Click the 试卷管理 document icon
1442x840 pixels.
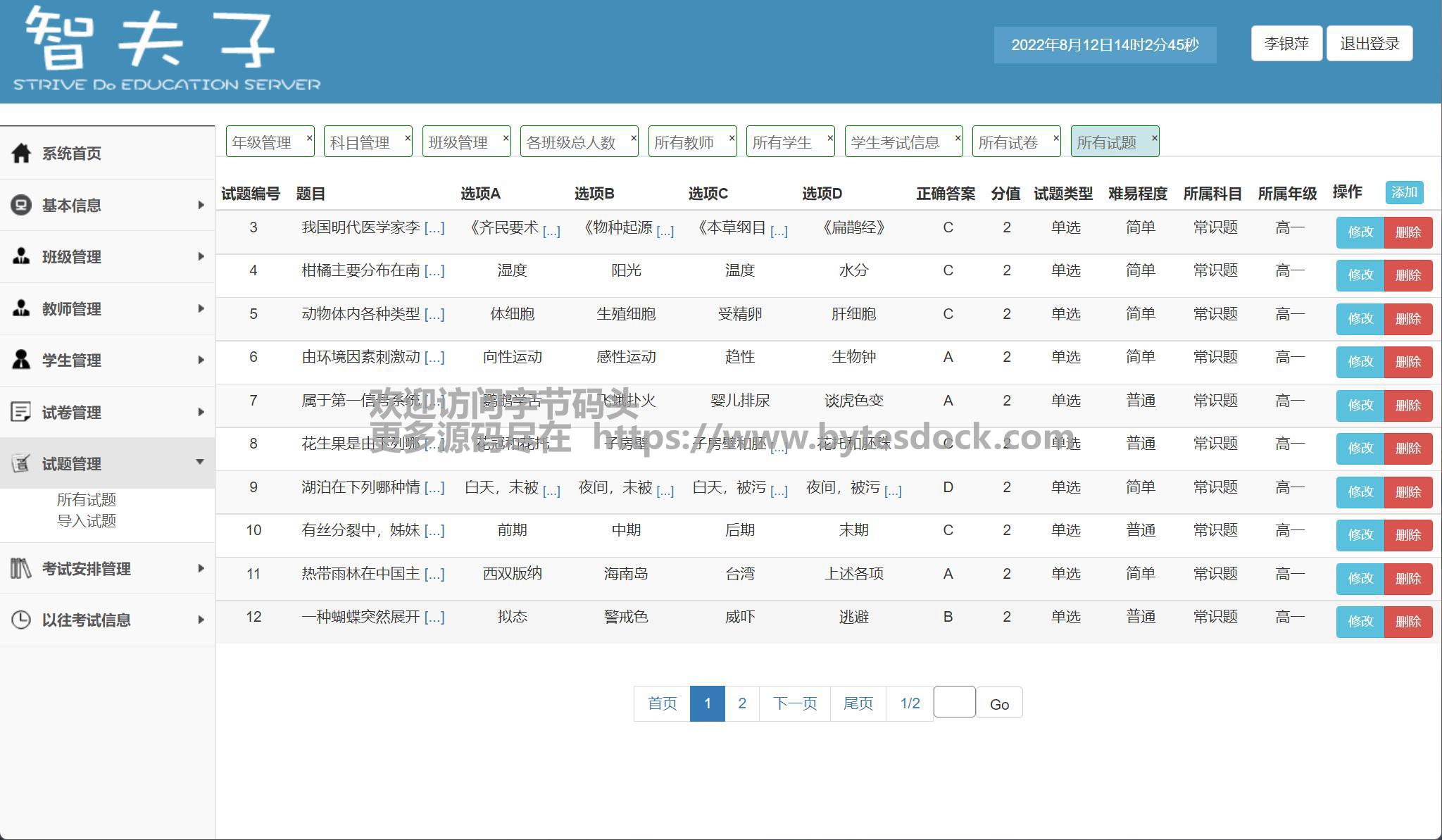(x=21, y=412)
